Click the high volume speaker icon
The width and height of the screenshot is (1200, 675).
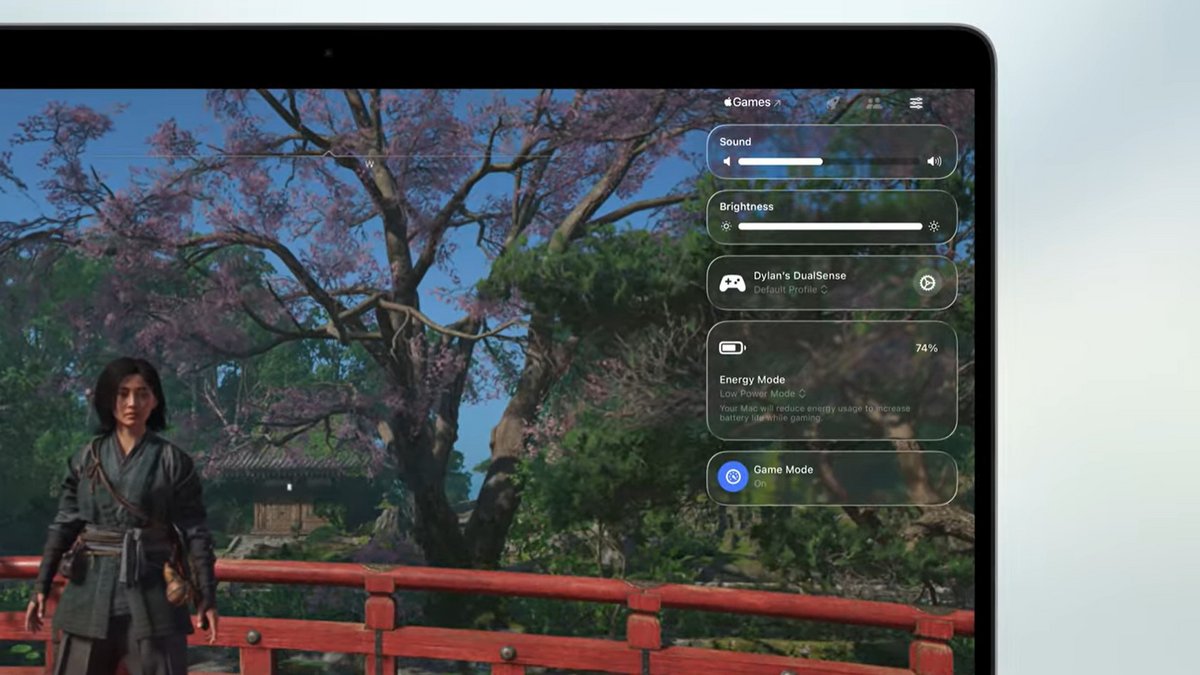pyautogui.click(x=934, y=161)
